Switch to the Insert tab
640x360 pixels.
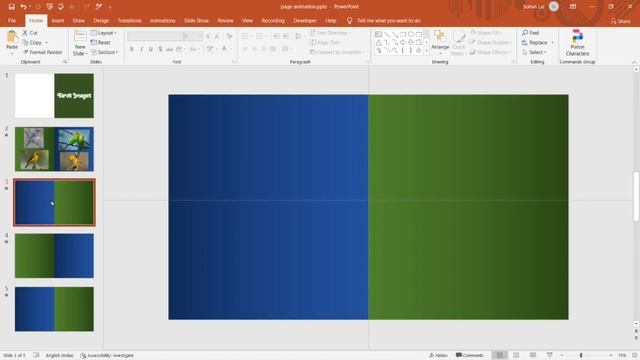tap(58, 20)
